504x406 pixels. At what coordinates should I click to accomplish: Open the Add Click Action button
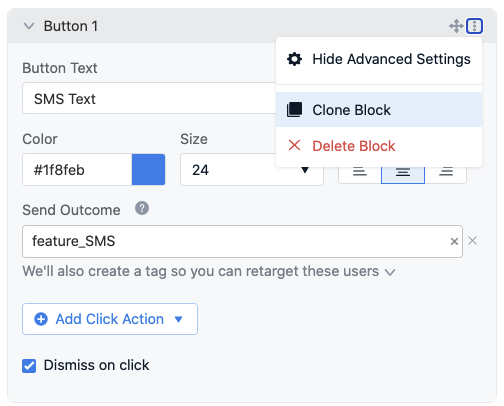tap(110, 319)
